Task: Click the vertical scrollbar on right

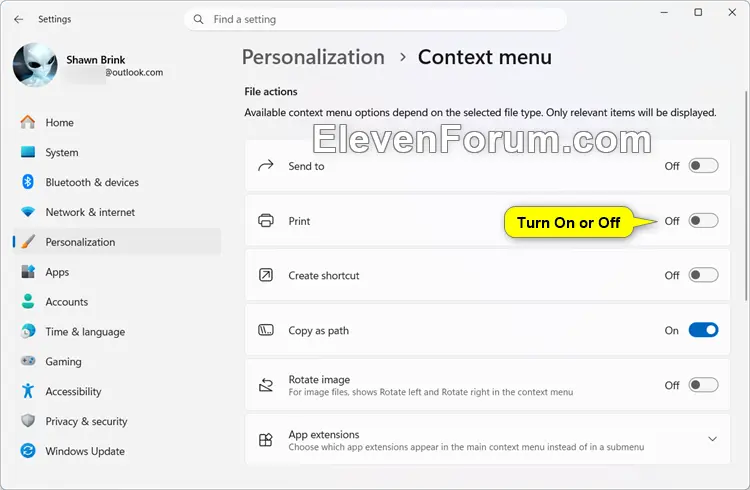Action: [746, 195]
